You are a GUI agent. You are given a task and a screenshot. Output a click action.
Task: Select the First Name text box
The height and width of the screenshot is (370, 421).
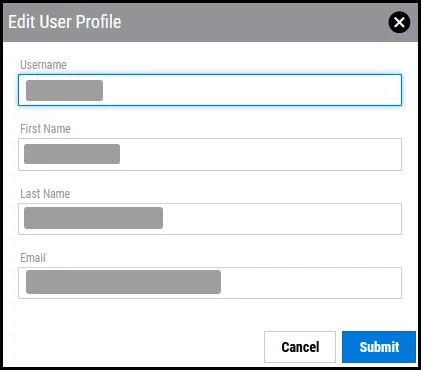pyautogui.click(x=210, y=154)
